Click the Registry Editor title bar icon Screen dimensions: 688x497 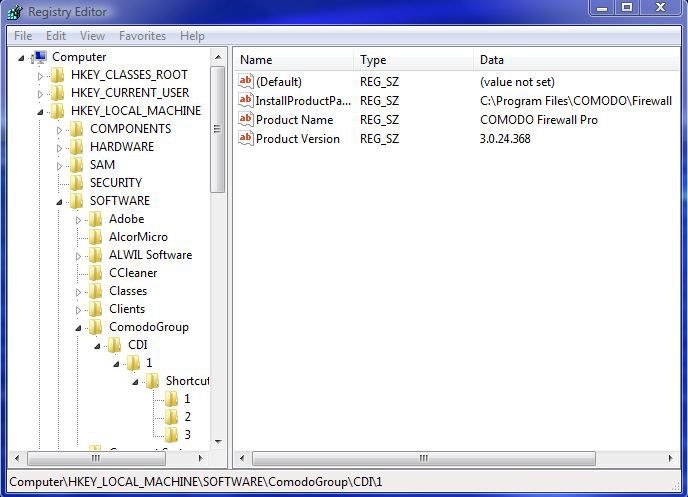click(x=14, y=12)
